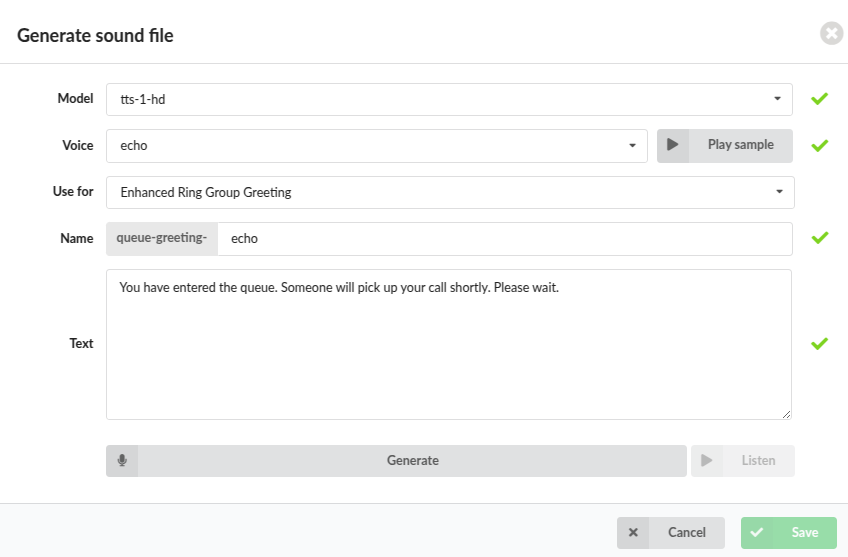Click the microphone icon on Generate button
The width and height of the screenshot is (848, 557).
(x=122, y=461)
